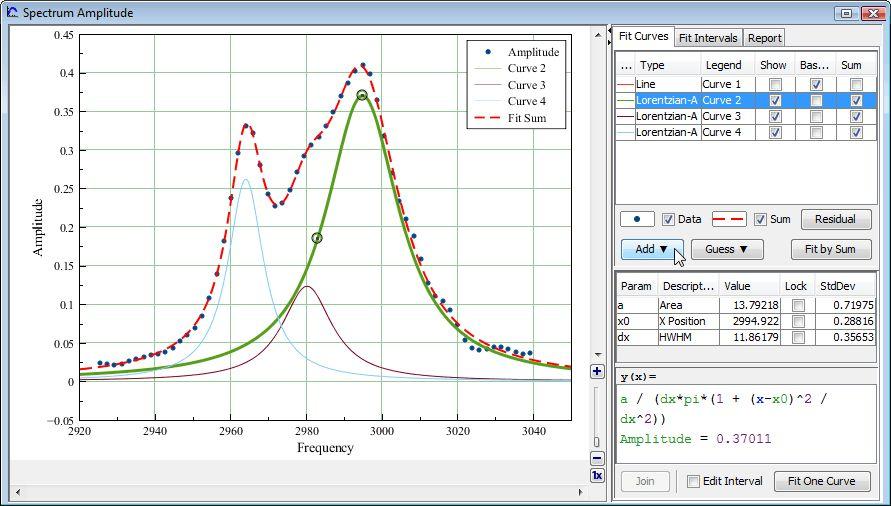This screenshot has width=891, height=506.
Task: Toggle Show checkbox for Curve 2
Action: click(x=775, y=100)
